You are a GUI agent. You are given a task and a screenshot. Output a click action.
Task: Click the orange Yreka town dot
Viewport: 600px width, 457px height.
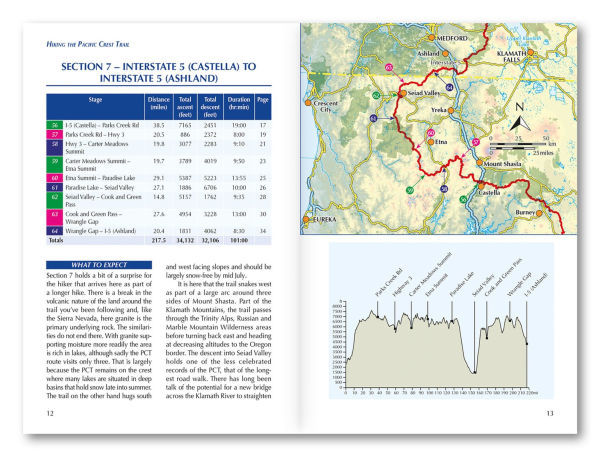click(451, 111)
